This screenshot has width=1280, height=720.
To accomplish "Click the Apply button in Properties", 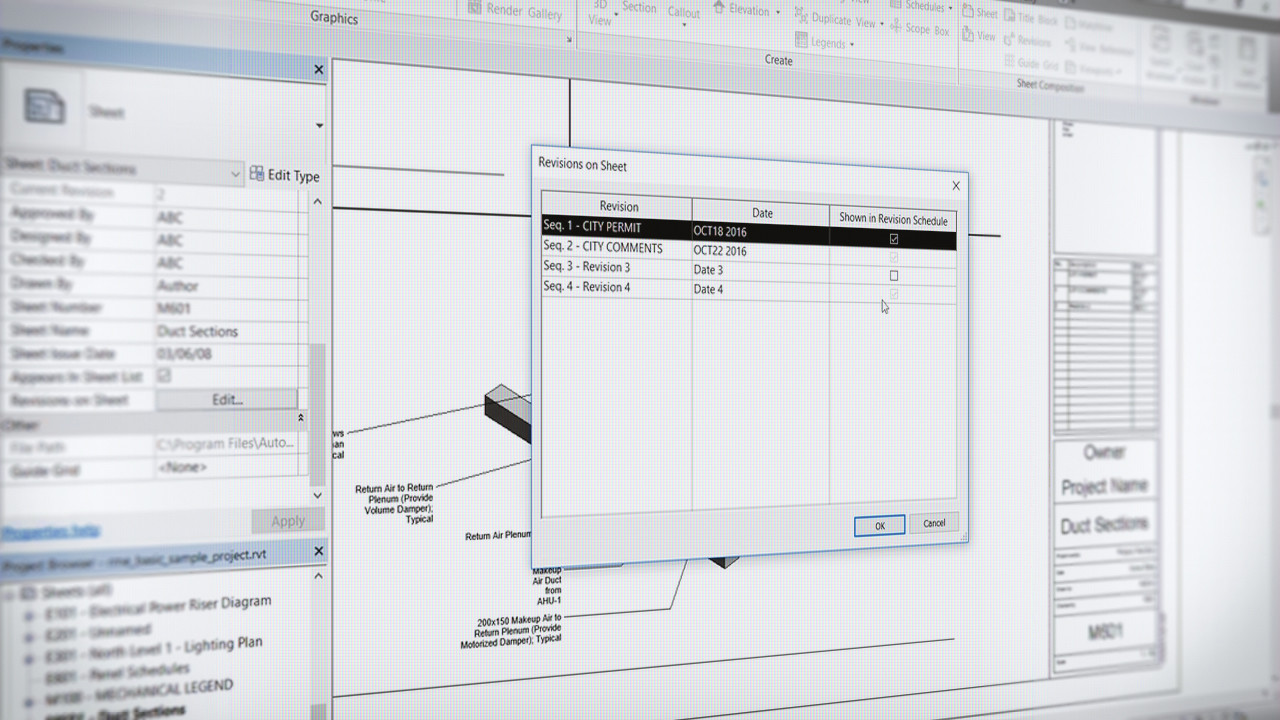I will pos(288,520).
